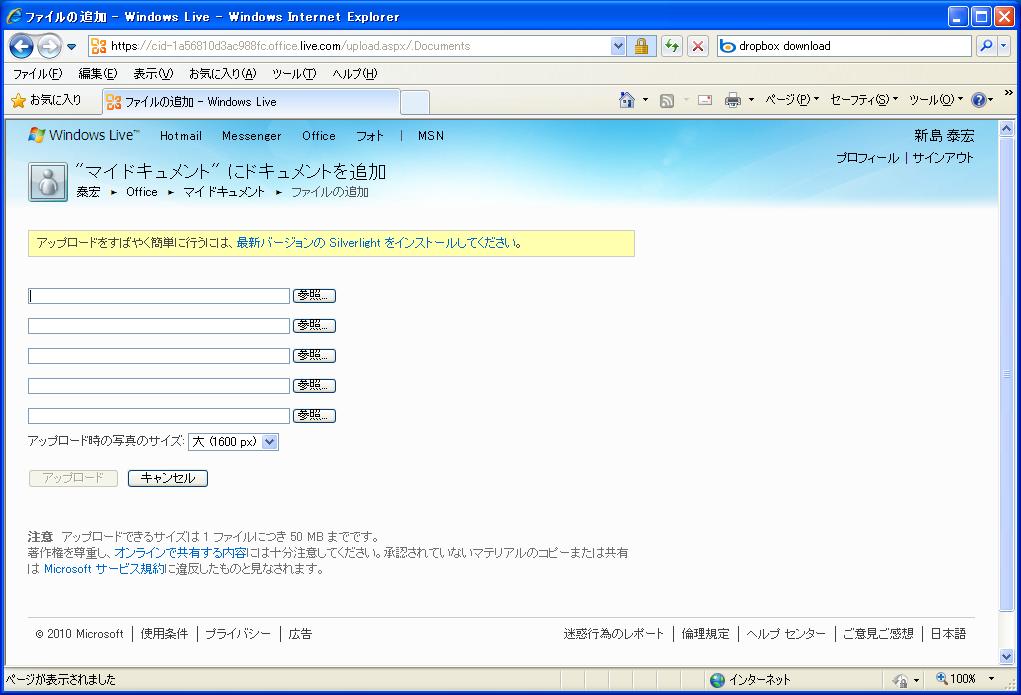
Task: Open the 表示(V) menu
Action: pyautogui.click(x=153, y=74)
